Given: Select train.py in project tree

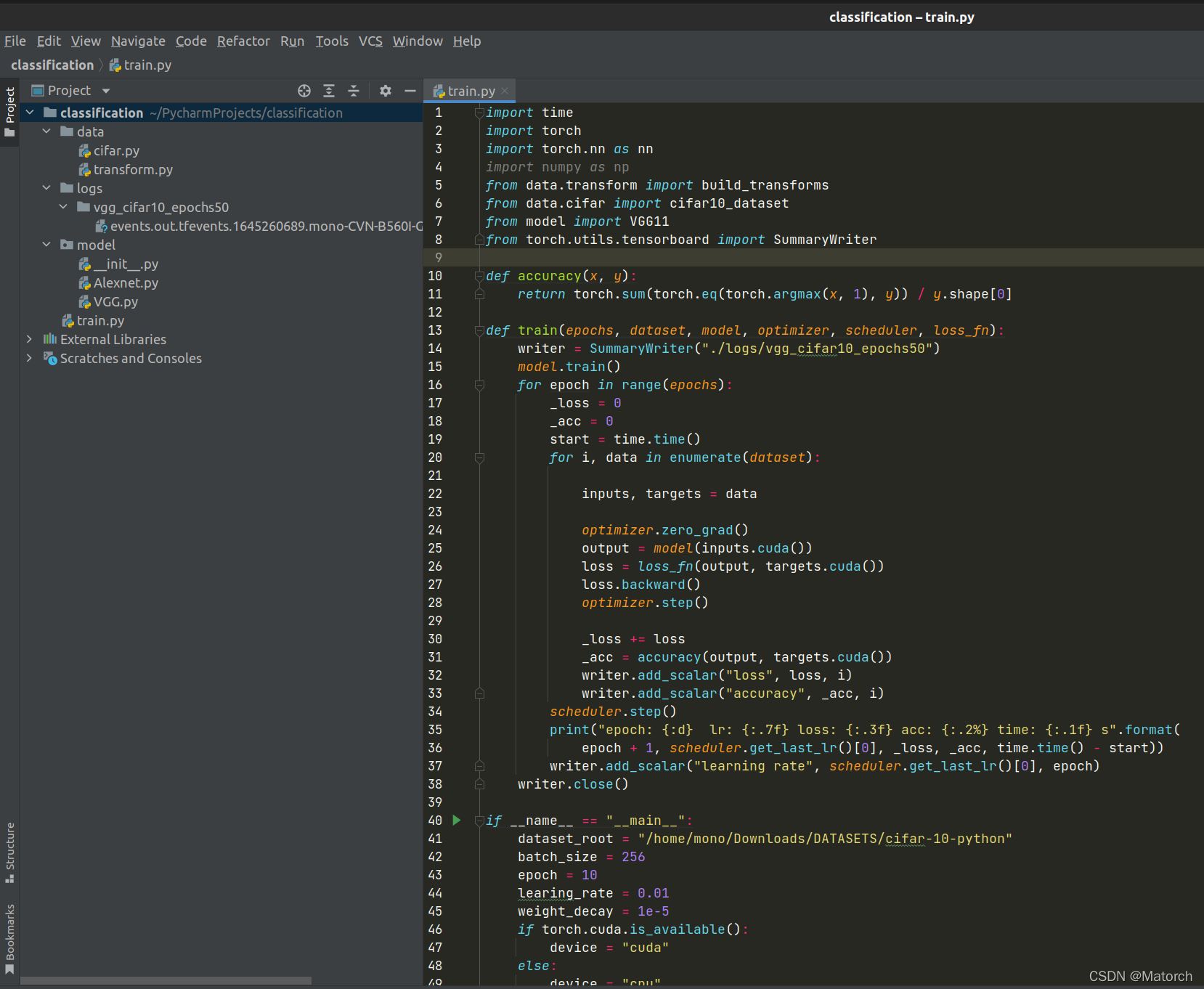Looking at the screenshot, I should (100, 320).
